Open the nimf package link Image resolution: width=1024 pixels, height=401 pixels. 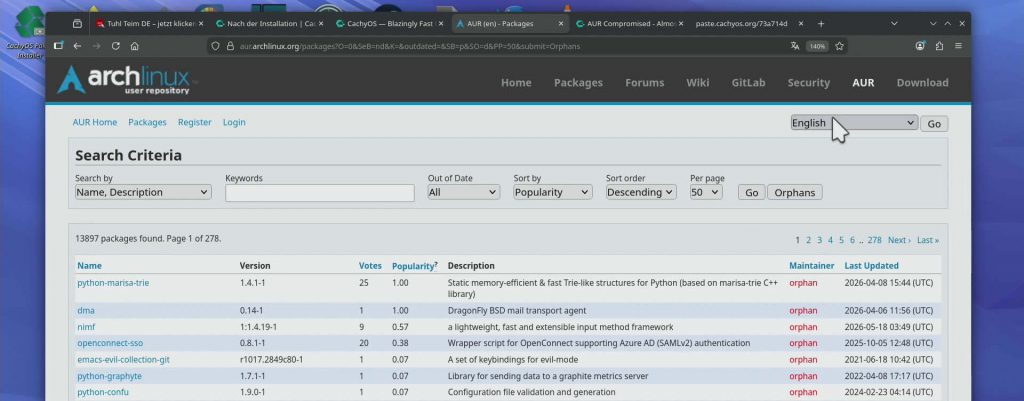[x=86, y=327]
